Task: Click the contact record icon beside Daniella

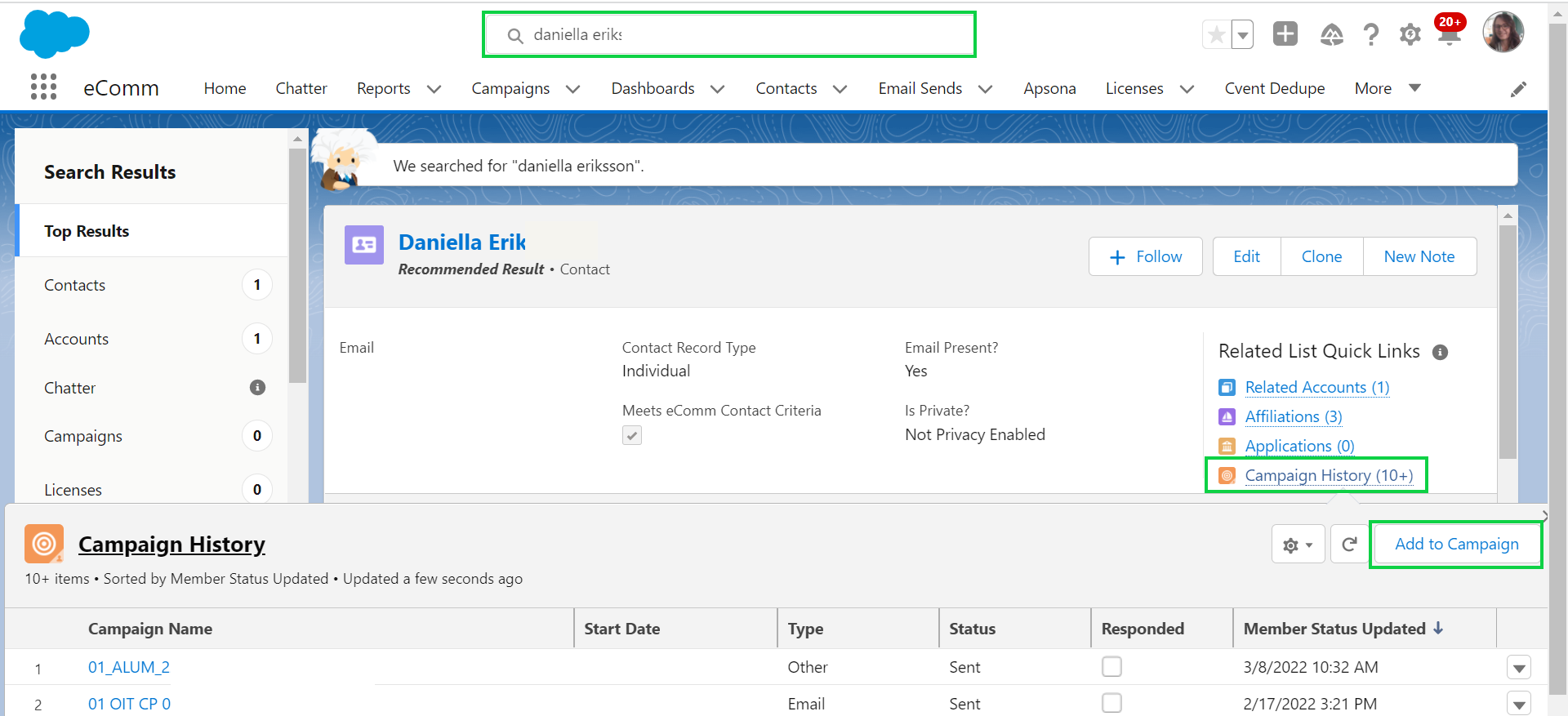Action: (x=364, y=245)
